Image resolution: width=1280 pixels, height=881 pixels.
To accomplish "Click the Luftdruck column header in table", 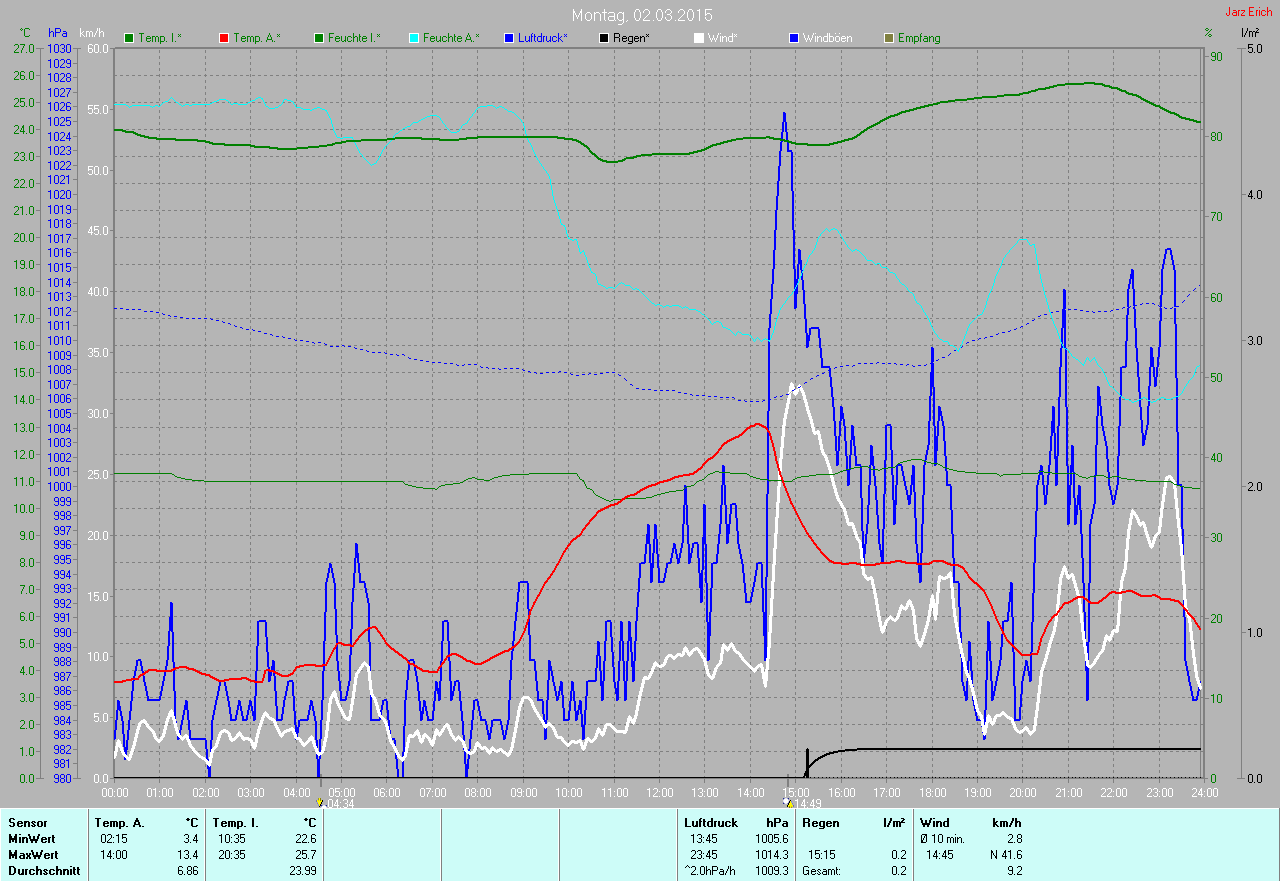I will point(711,823).
